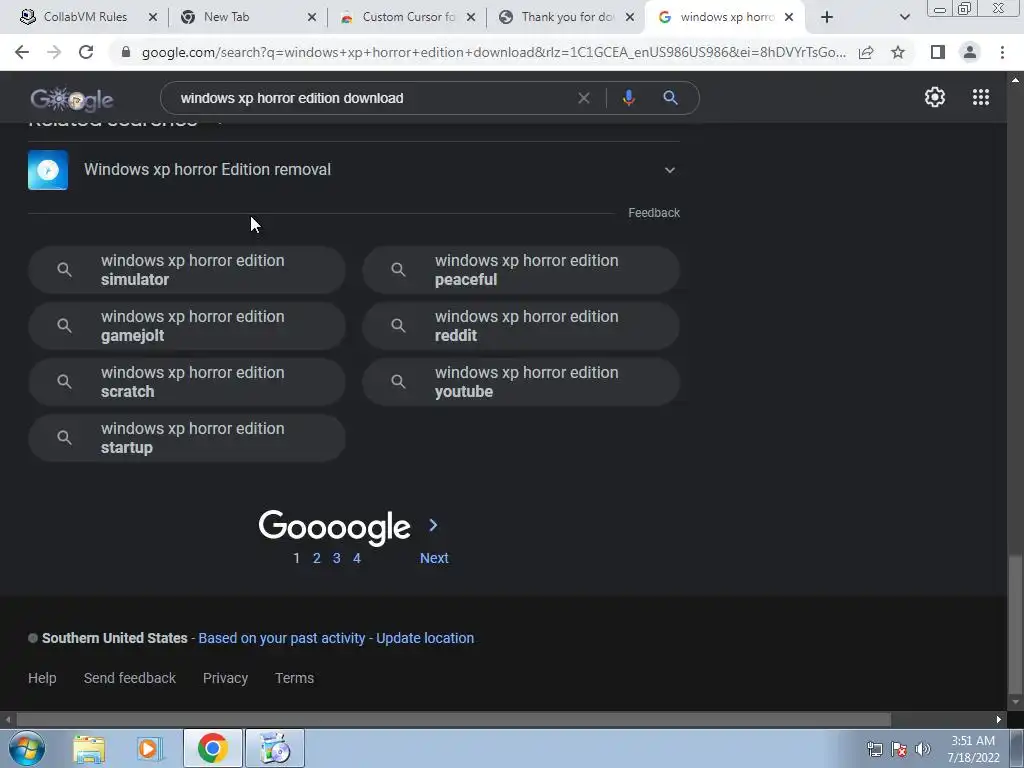
Task: Click the disc installer taskbar icon
Action: (x=275, y=748)
